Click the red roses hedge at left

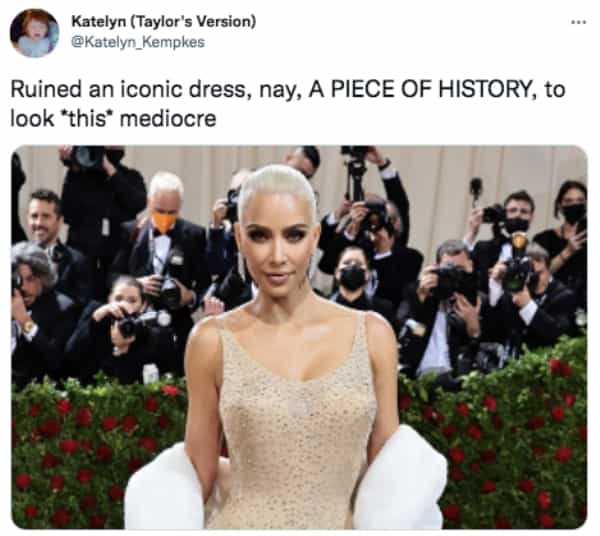click(77, 451)
